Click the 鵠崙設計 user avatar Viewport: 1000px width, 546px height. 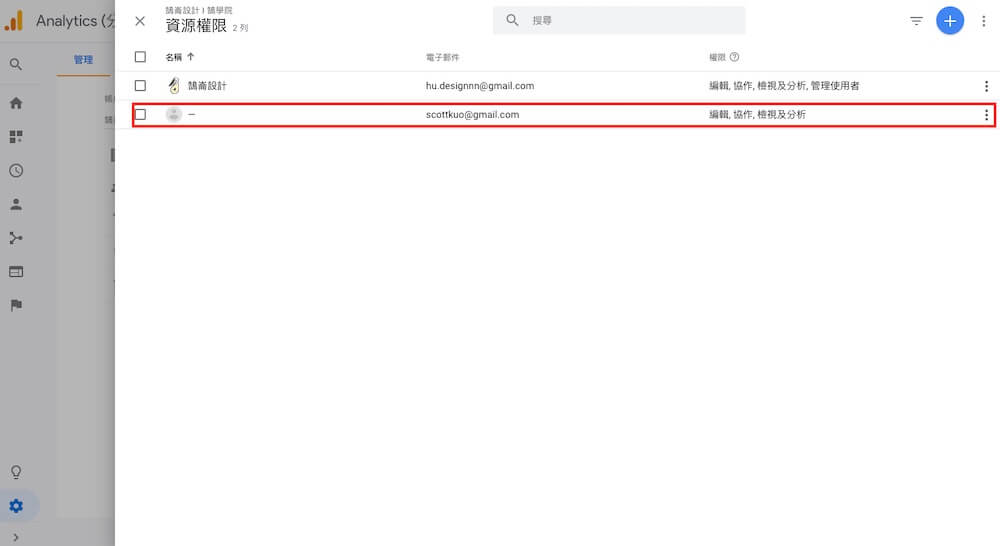pyautogui.click(x=173, y=85)
